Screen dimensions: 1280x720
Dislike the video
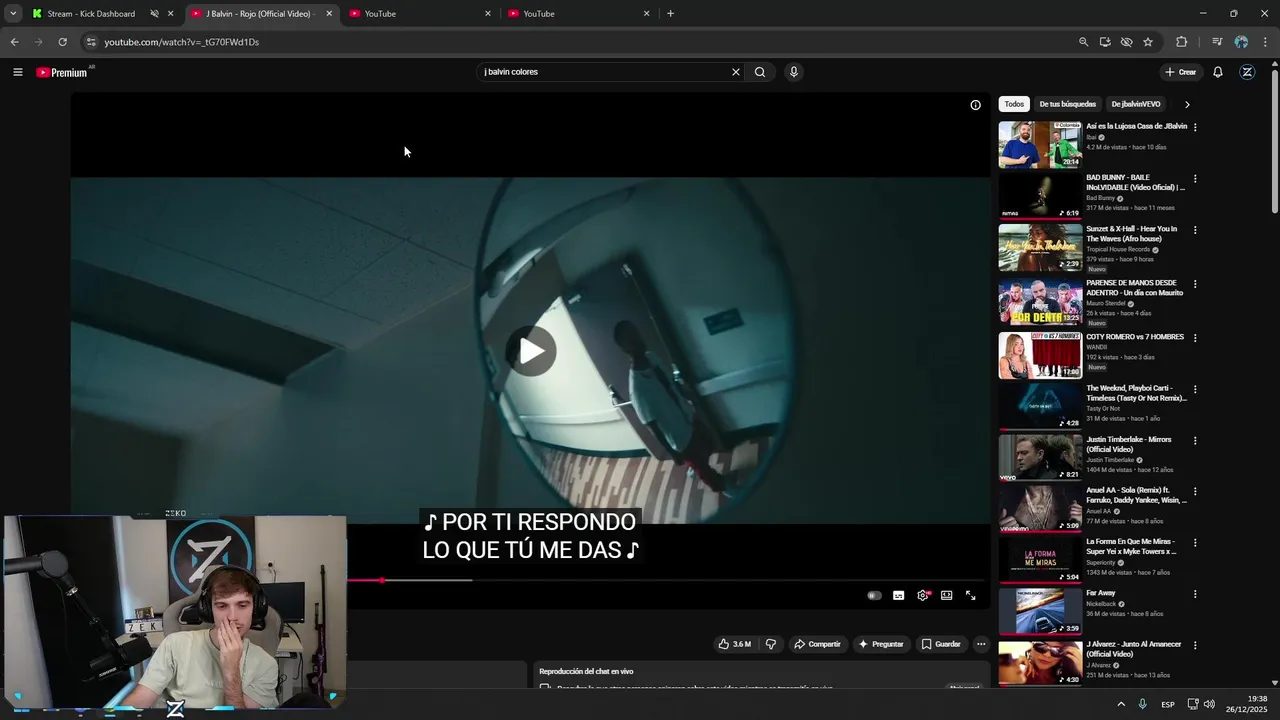click(770, 644)
